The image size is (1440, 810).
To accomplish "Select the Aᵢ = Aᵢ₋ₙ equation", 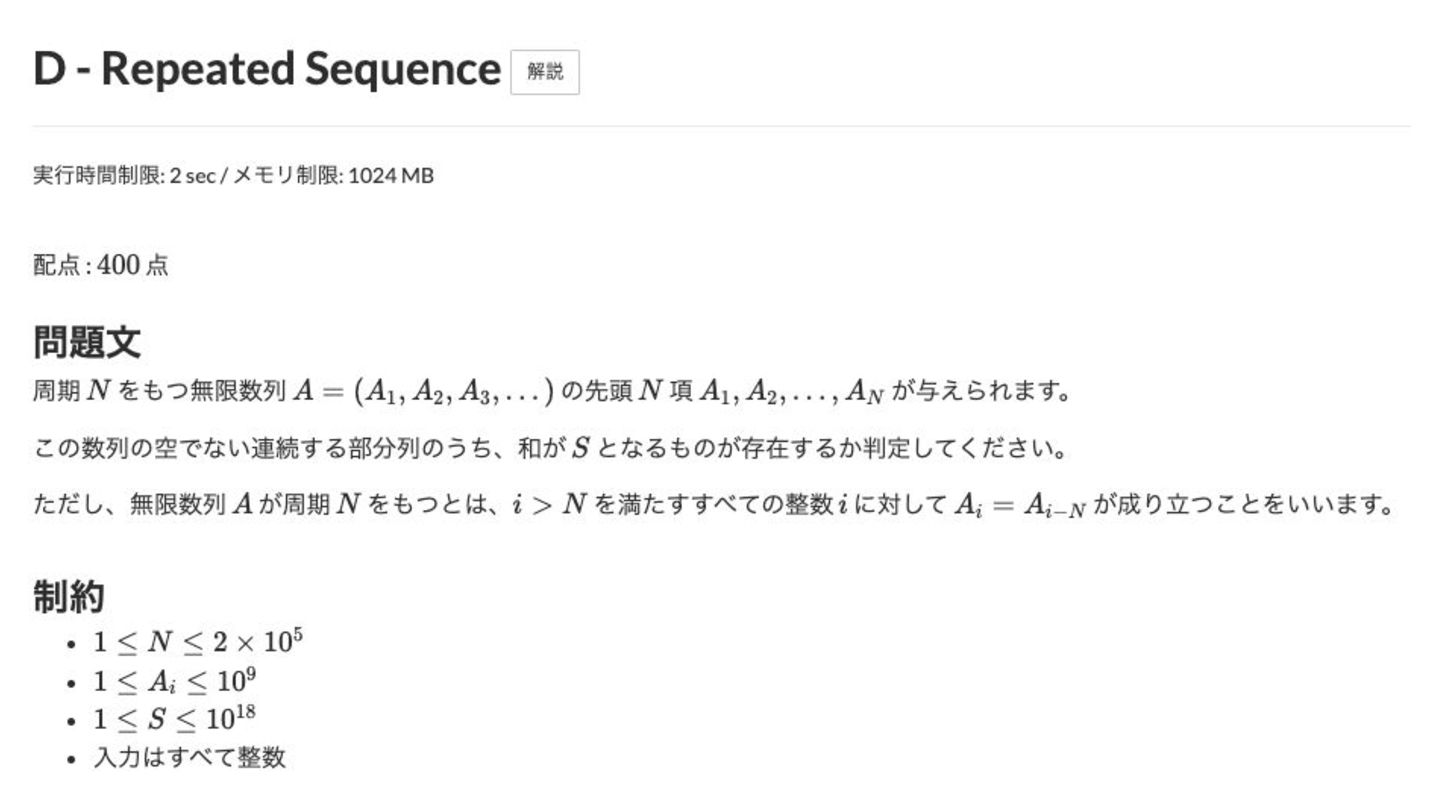I will coord(1019,505).
